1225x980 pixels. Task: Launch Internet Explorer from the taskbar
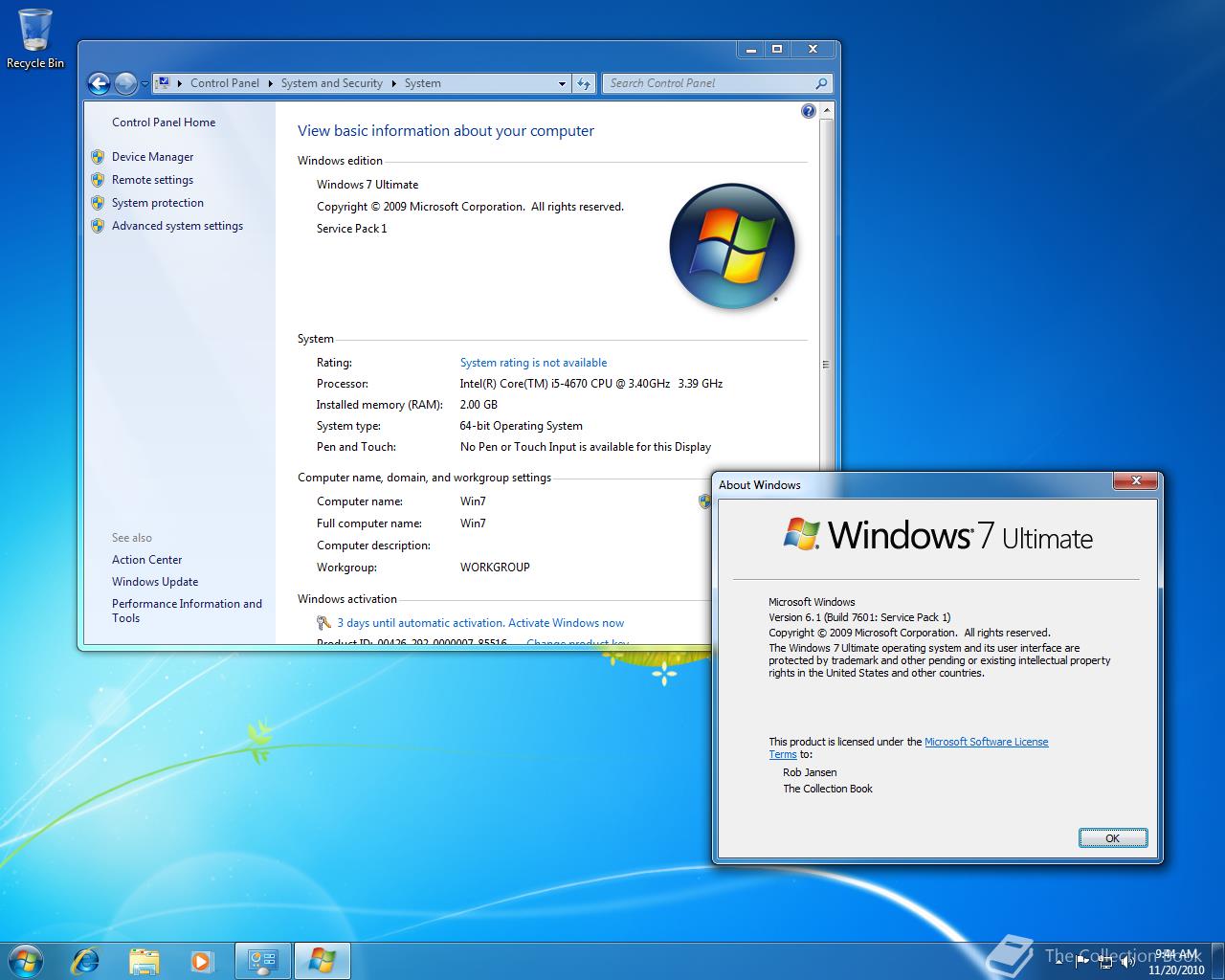click(x=86, y=961)
